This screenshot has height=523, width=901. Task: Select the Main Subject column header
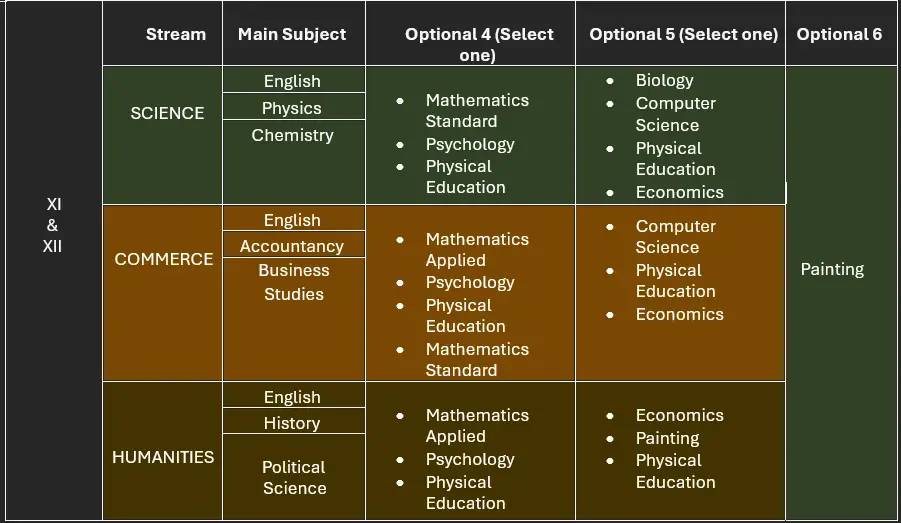(292, 34)
